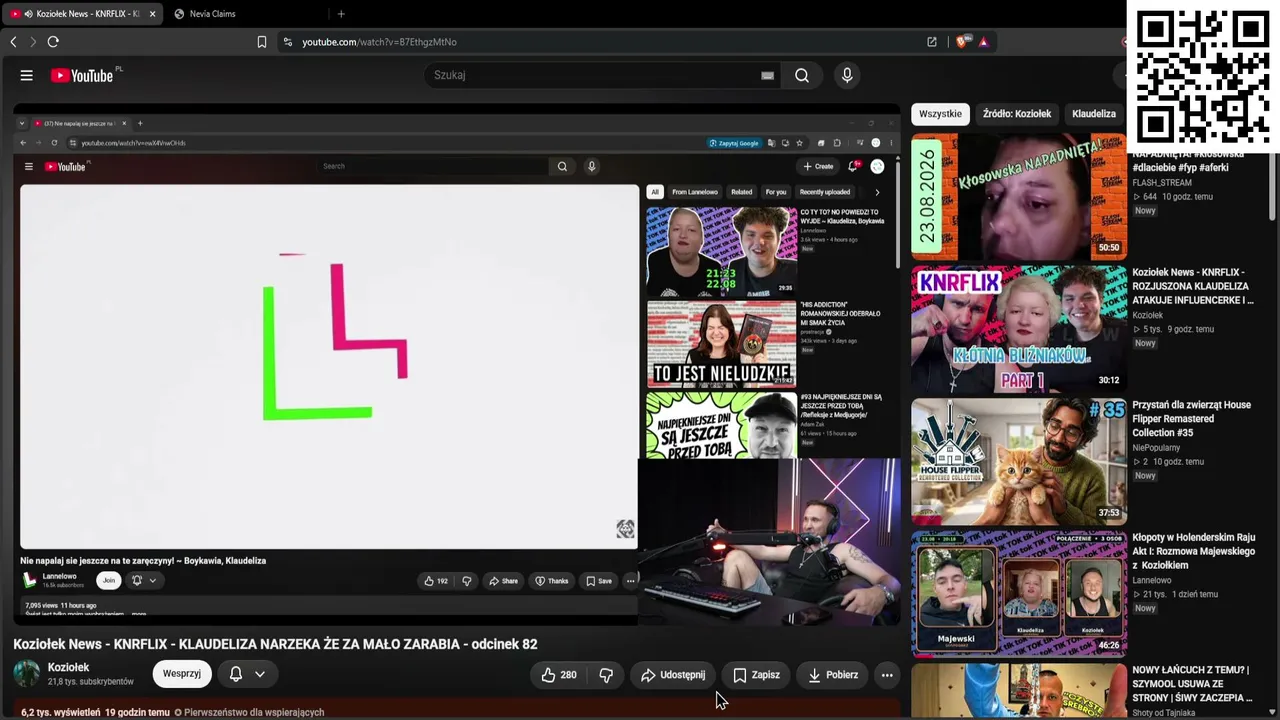Image resolution: width=1280 pixels, height=720 pixels.
Task: Click the speaker icon on the Koziołek News tab
Action: pyautogui.click(x=28, y=14)
